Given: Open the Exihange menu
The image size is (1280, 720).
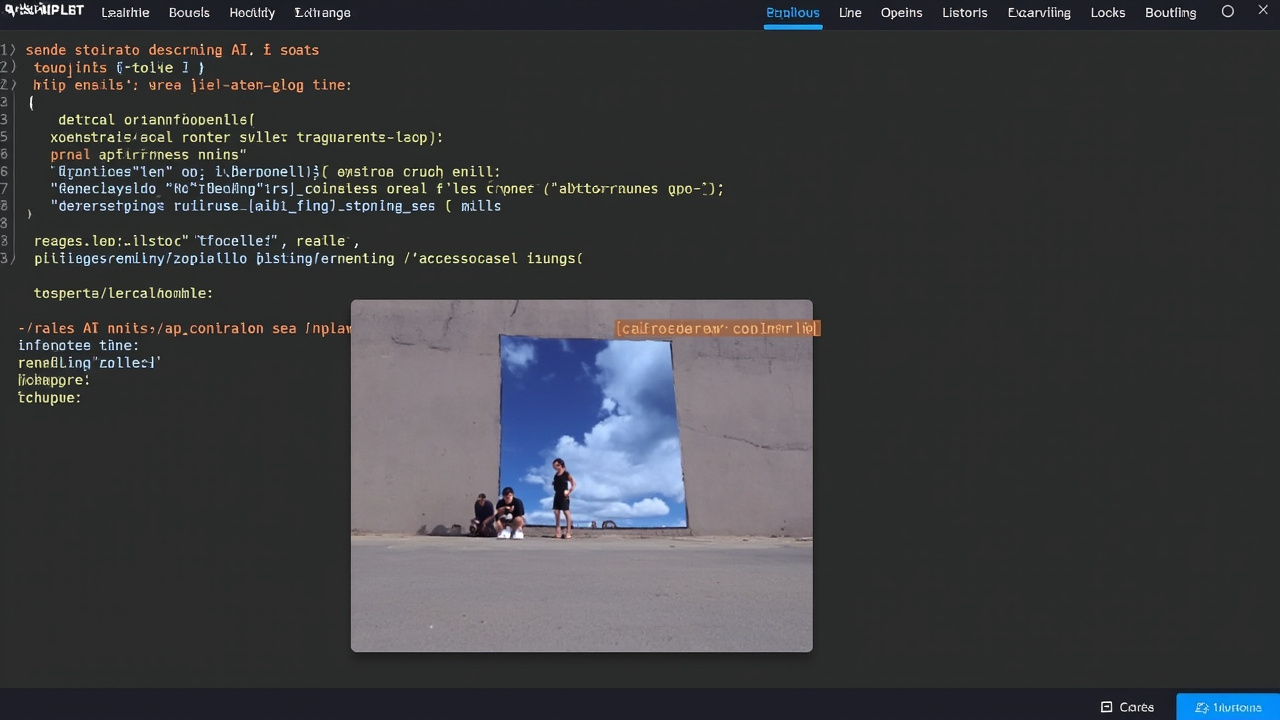Looking at the screenshot, I should click(x=322, y=13).
